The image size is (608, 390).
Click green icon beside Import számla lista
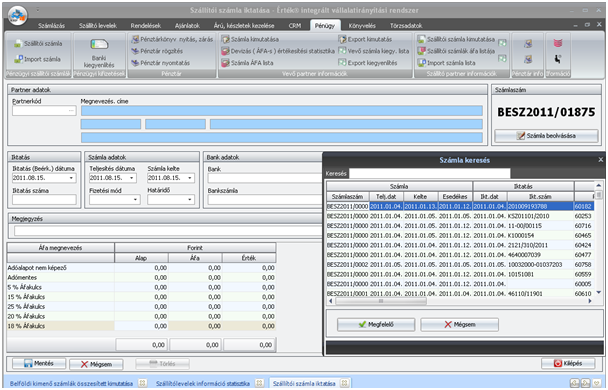[x=502, y=59]
